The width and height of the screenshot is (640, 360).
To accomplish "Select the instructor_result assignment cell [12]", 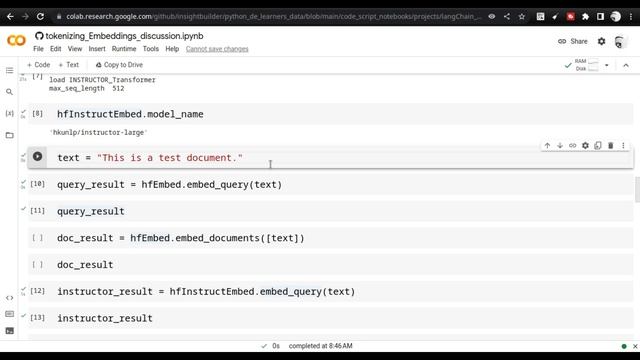I will [x=330, y=291].
